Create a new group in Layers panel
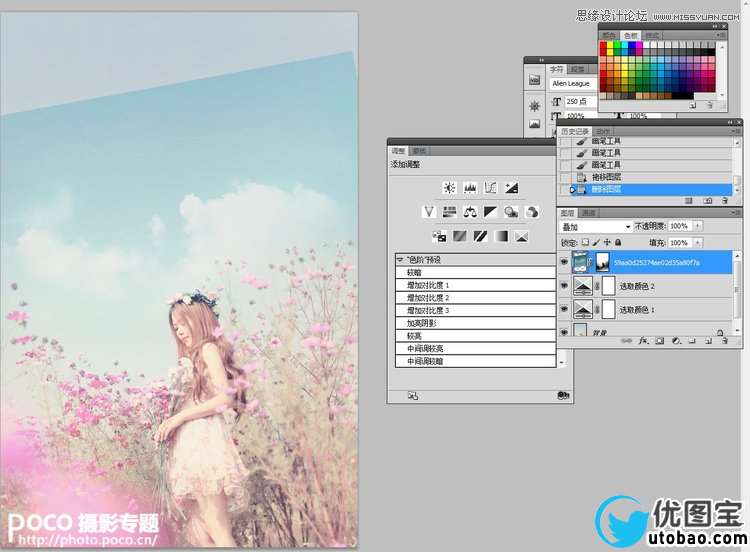Image resolution: width=750 pixels, height=552 pixels. coord(692,341)
